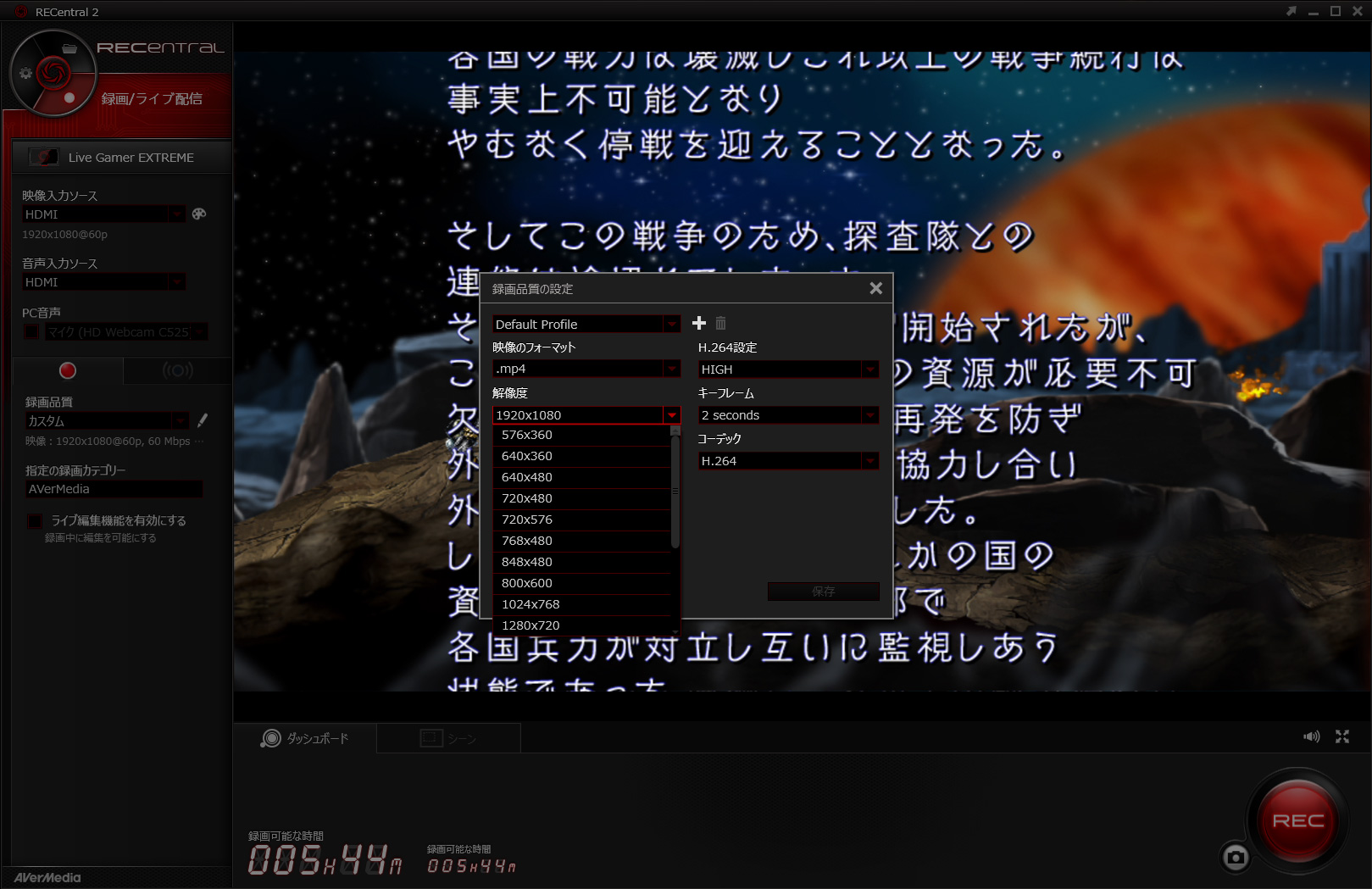Open the recording quality カスタム dropdown
Image resolution: width=1372 pixels, height=889 pixels.
pos(107,421)
